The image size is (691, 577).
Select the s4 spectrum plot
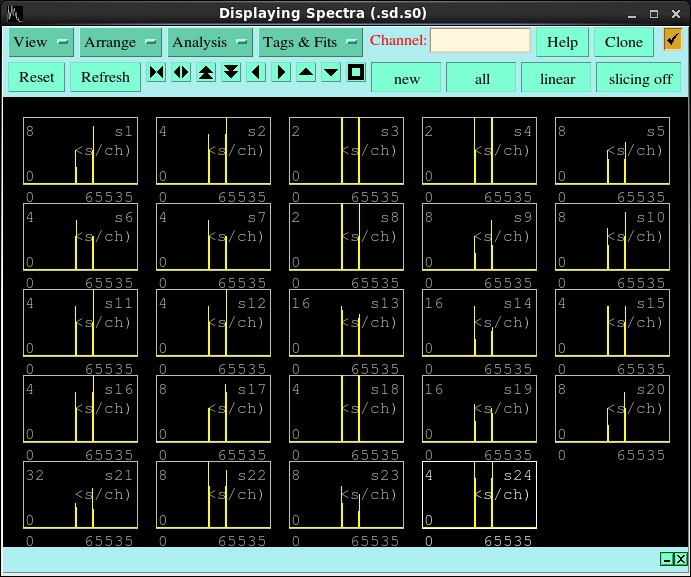[479, 151]
